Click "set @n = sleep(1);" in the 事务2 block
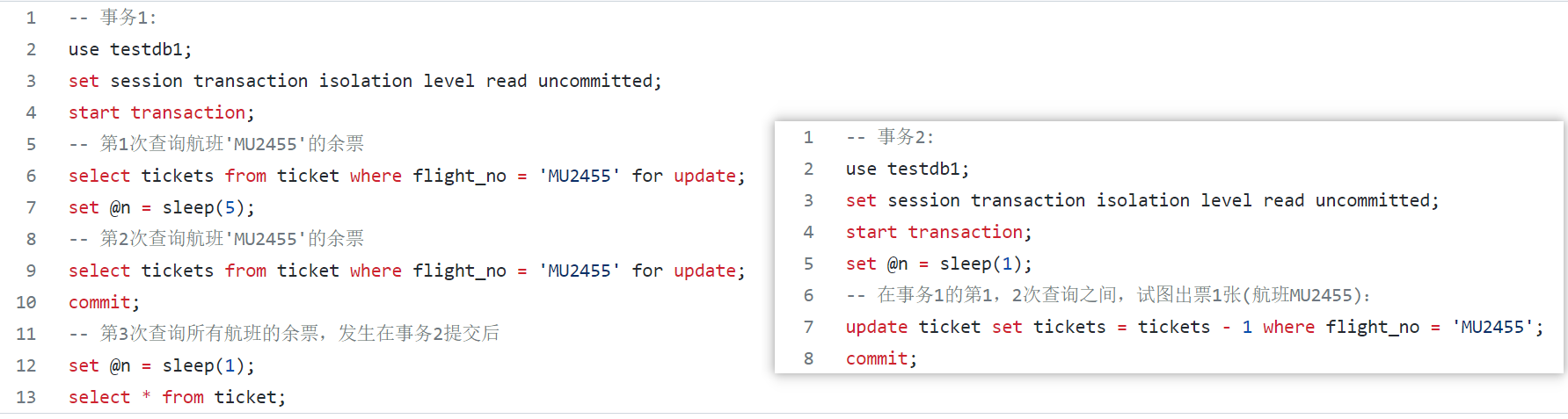The image size is (1568, 419). tap(938, 264)
